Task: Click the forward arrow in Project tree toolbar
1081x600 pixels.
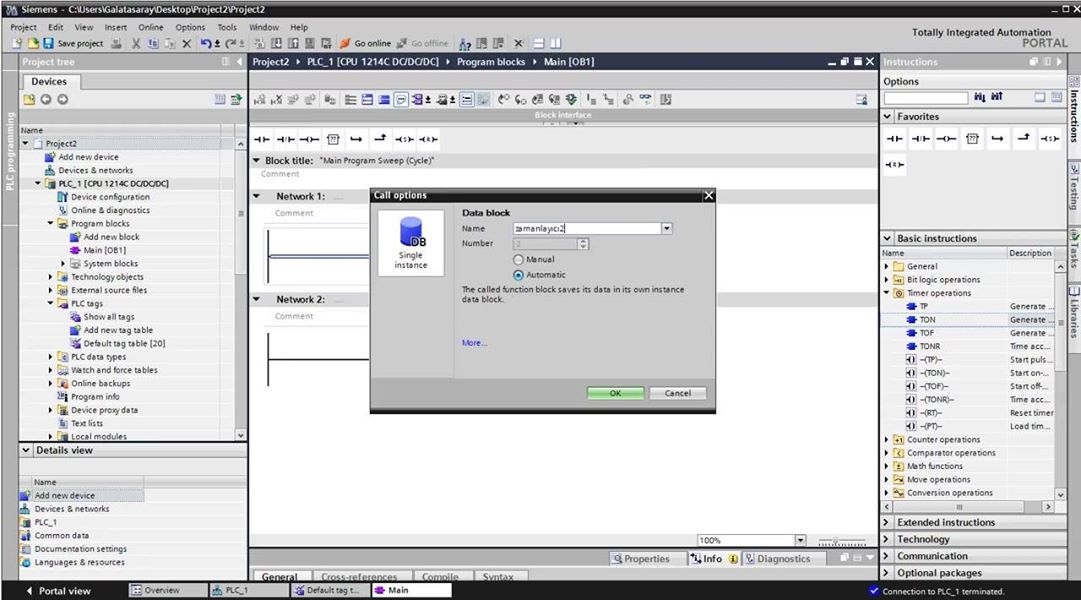Action: point(63,99)
